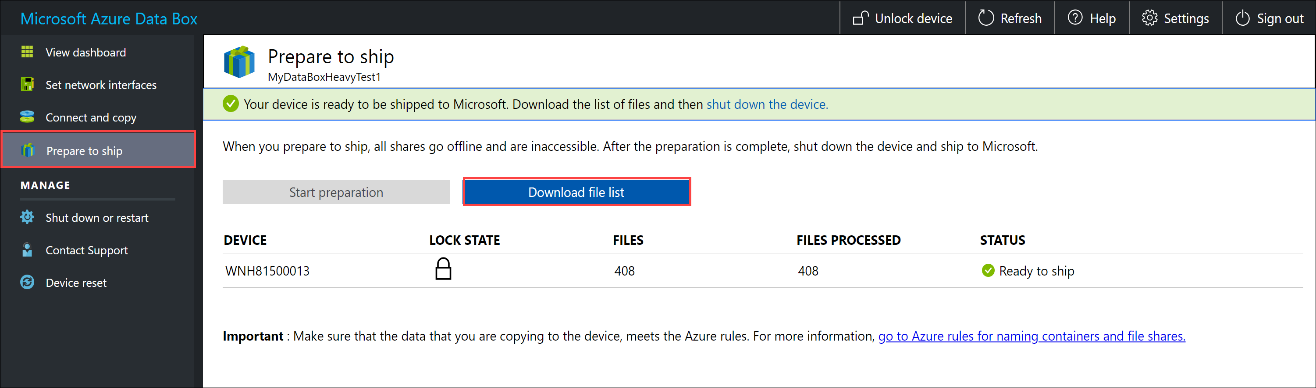The height and width of the screenshot is (388, 1316).
Task: Click the 408 value under FILES
Action: click(x=624, y=270)
